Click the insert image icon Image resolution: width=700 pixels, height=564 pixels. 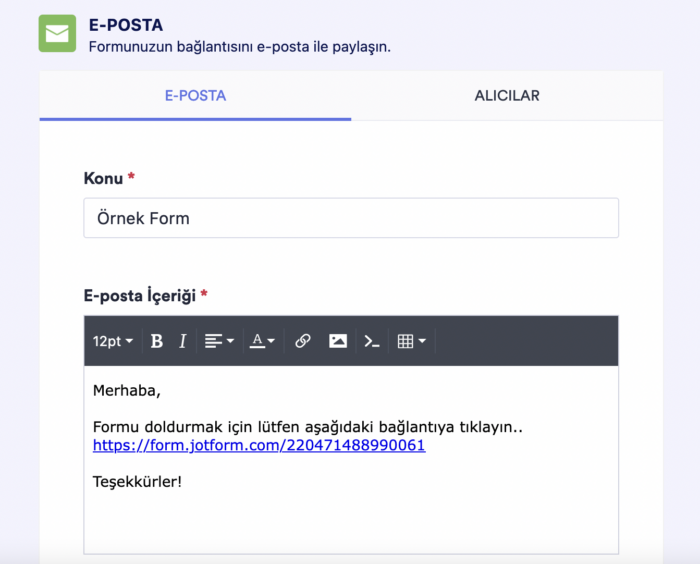[x=338, y=341]
